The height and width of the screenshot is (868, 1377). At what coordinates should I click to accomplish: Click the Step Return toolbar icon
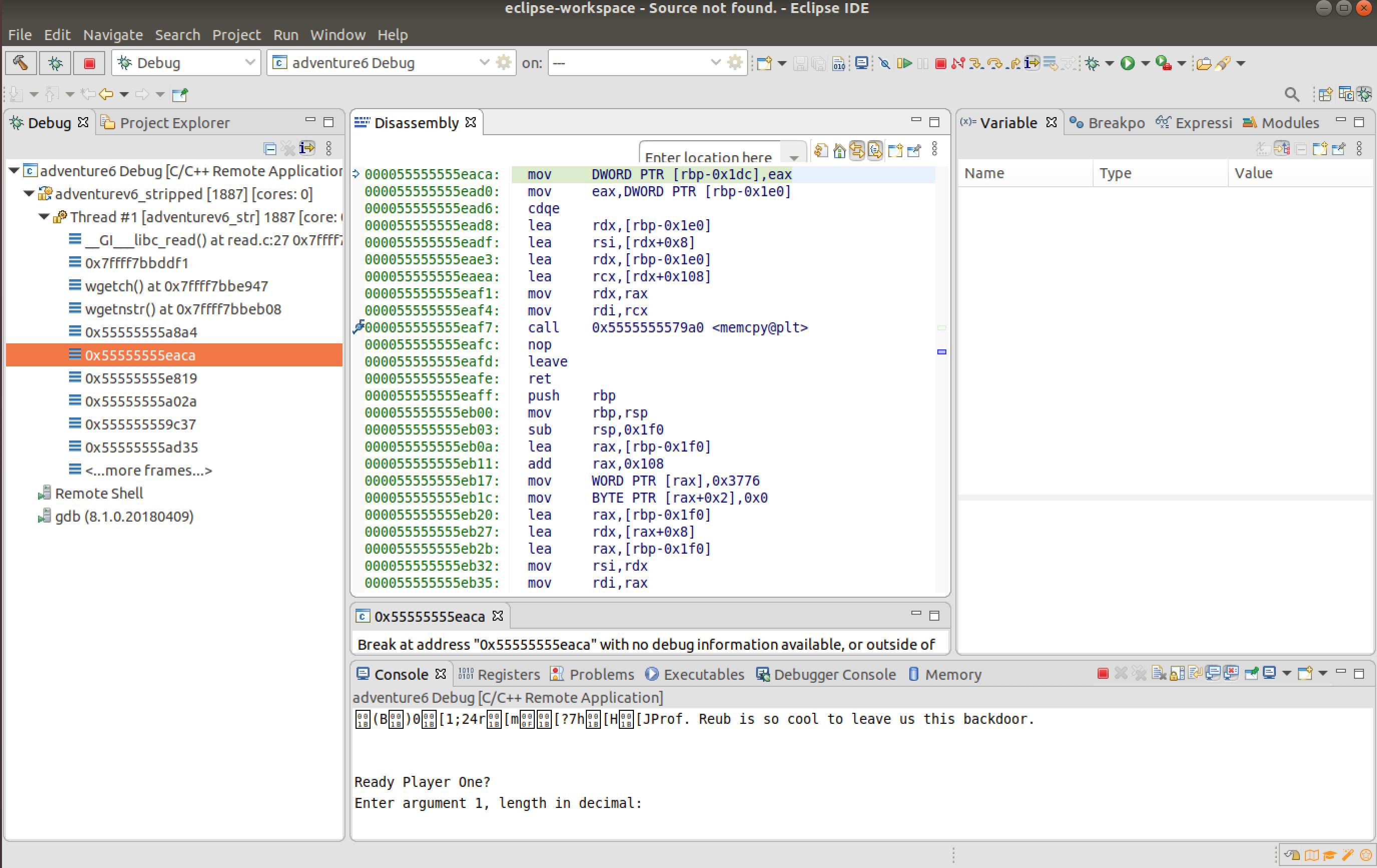point(1014,63)
